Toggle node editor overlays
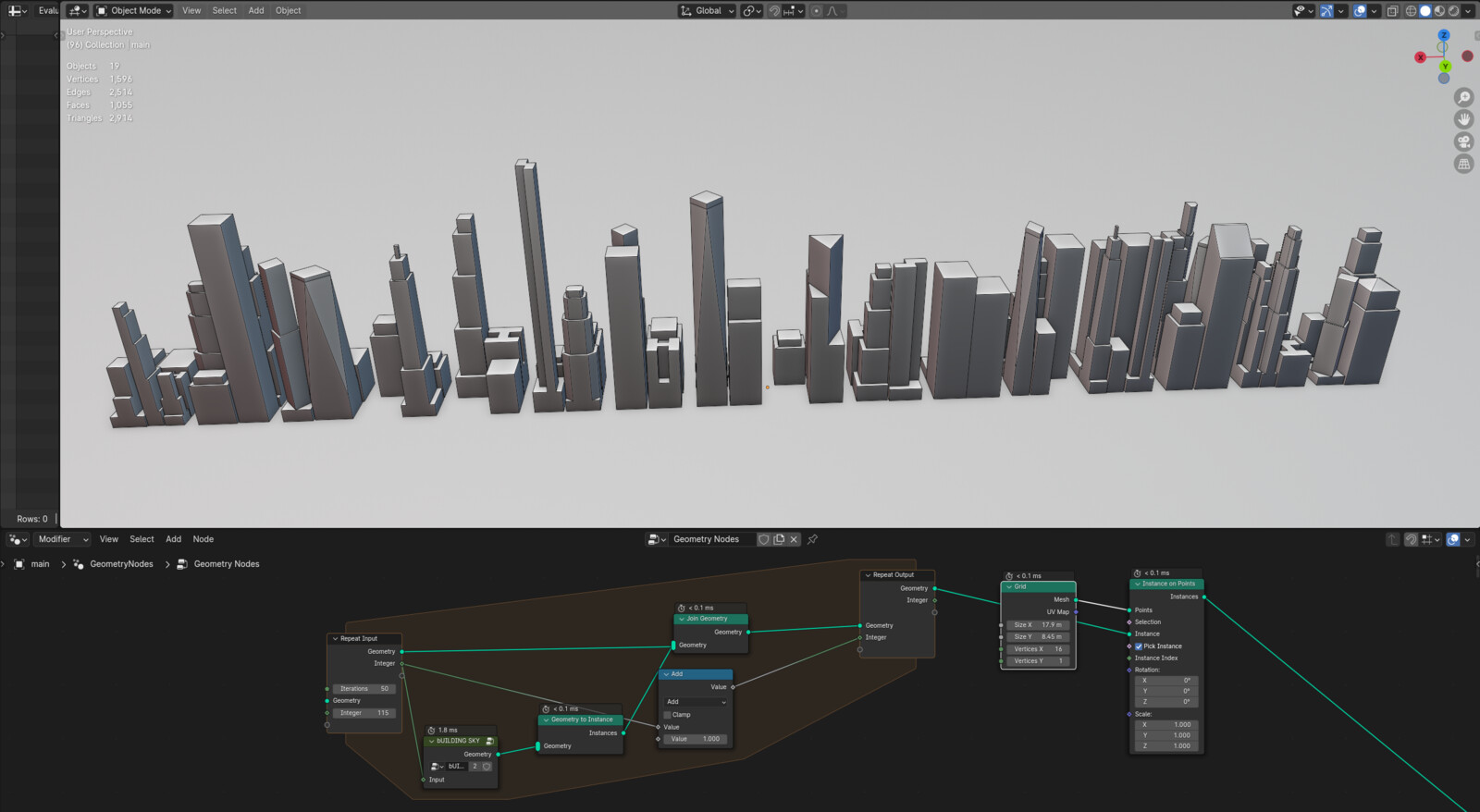The image size is (1480, 812). click(1453, 539)
